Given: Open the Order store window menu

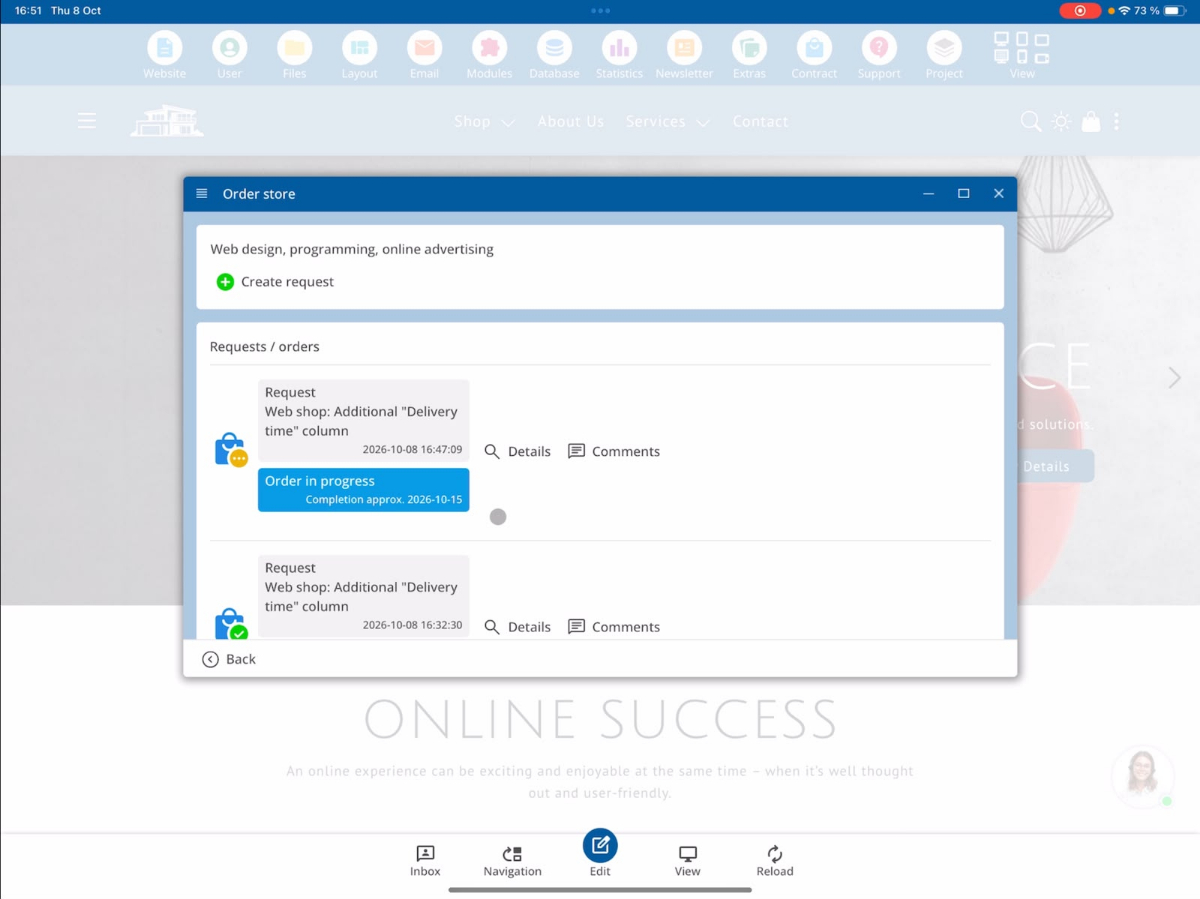Looking at the screenshot, I should click(202, 194).
